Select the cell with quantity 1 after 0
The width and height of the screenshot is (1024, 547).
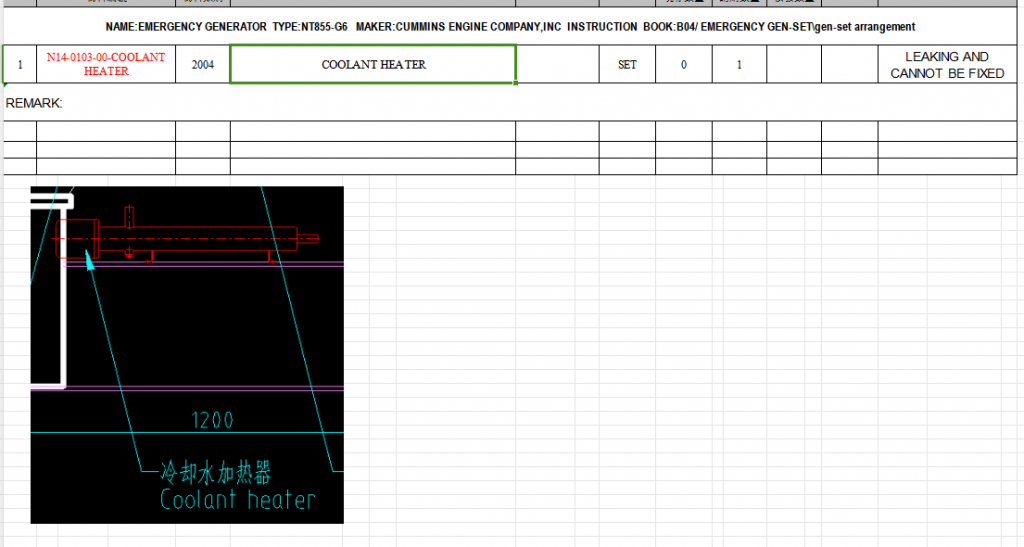(x=739, y=65)
